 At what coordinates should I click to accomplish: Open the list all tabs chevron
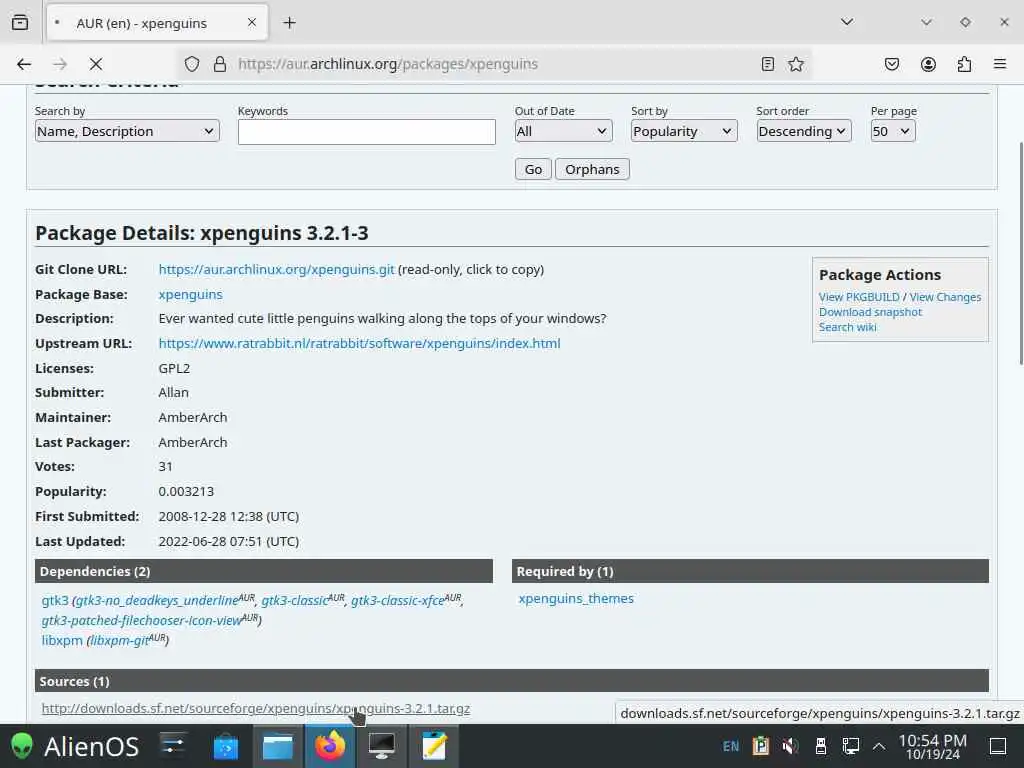point(847,22)
